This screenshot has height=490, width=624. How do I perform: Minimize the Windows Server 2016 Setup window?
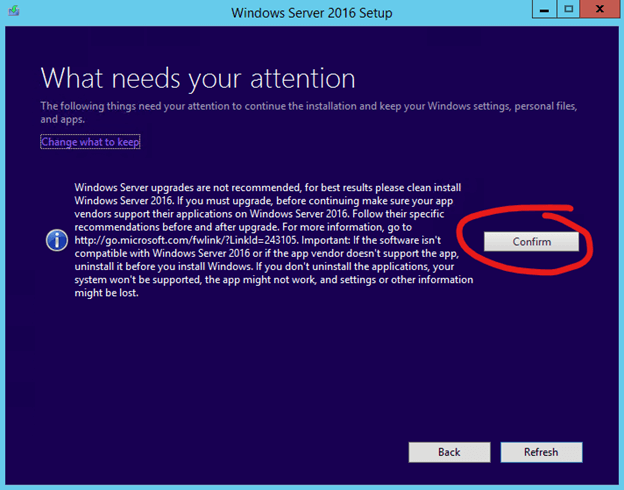click(x=544, y=10)
